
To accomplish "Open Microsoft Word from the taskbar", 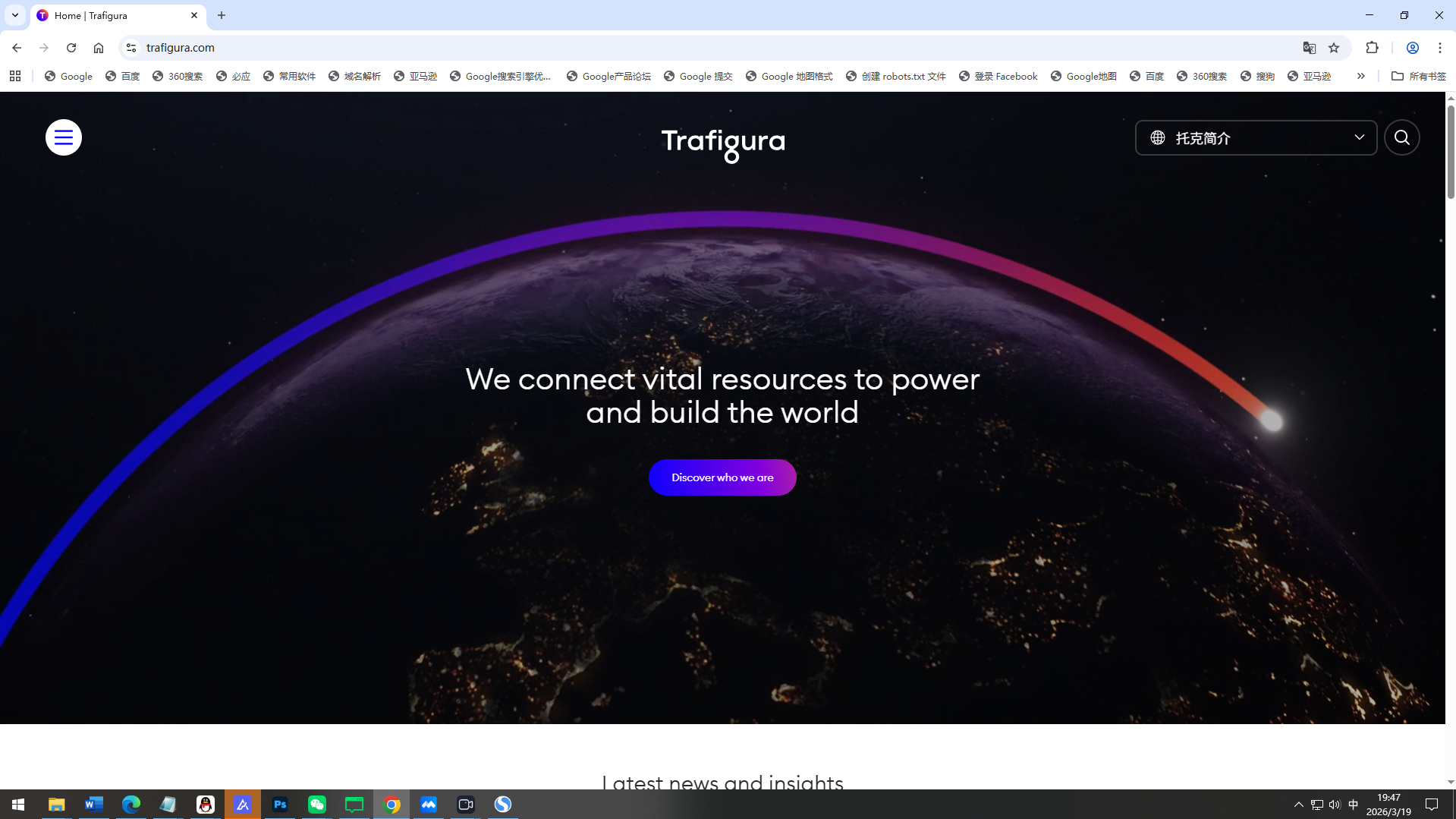I will pos(93,805).
